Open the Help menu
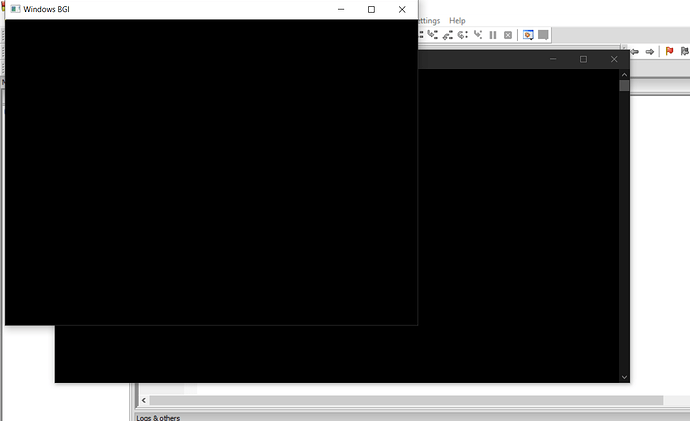Image resolution: width=690 pixels, height=421 pixels. point(457,20)
